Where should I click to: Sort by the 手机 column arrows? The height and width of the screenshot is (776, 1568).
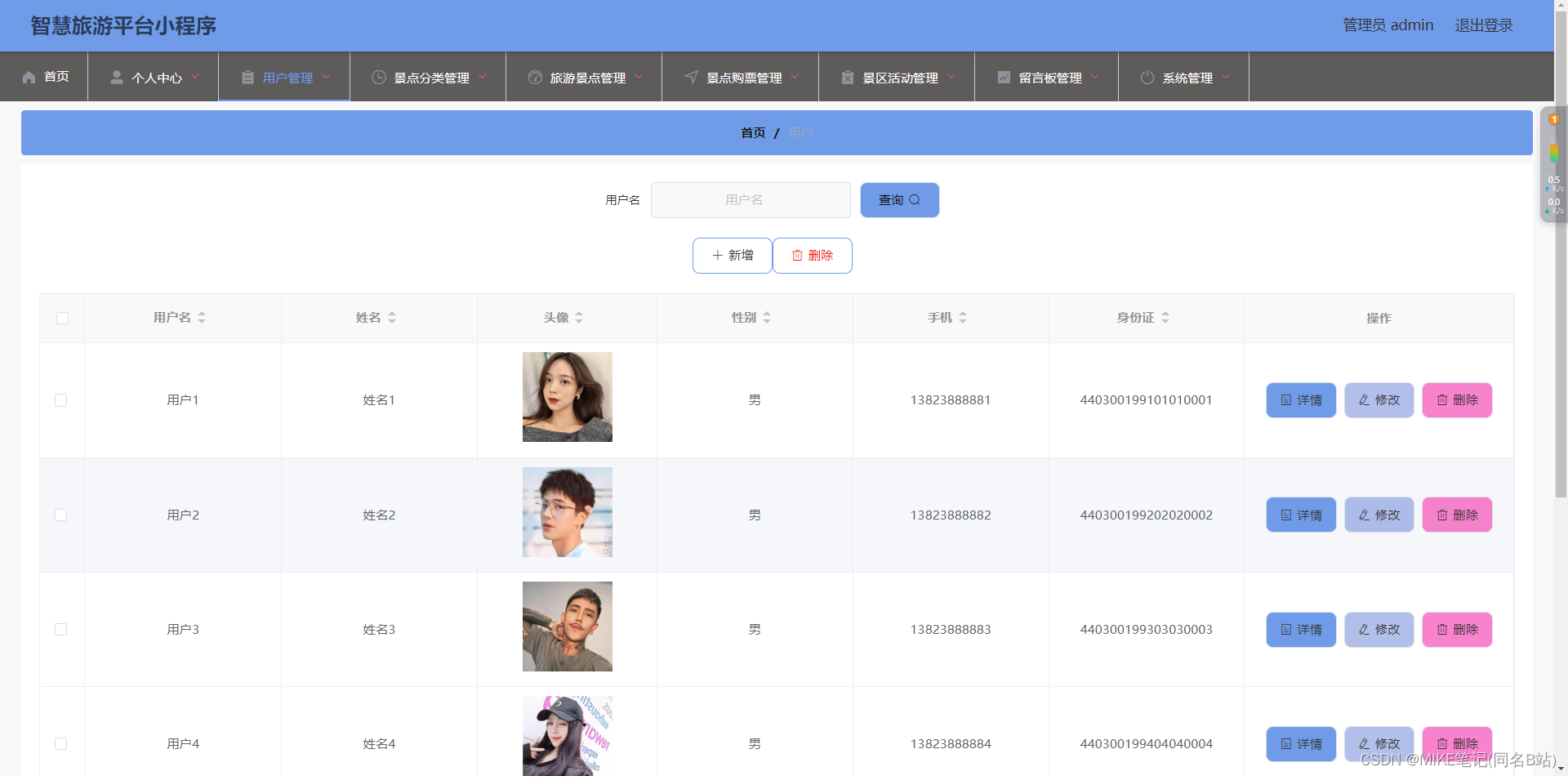click(963, 318)
